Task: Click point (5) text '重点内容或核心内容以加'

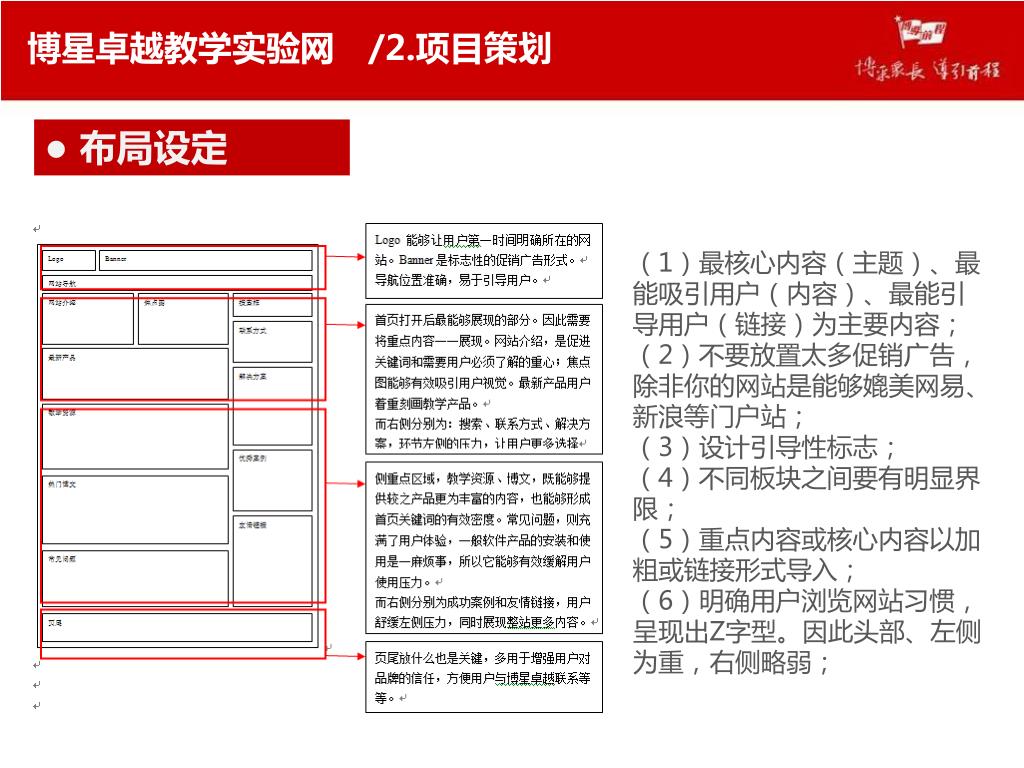Action: 839,539
